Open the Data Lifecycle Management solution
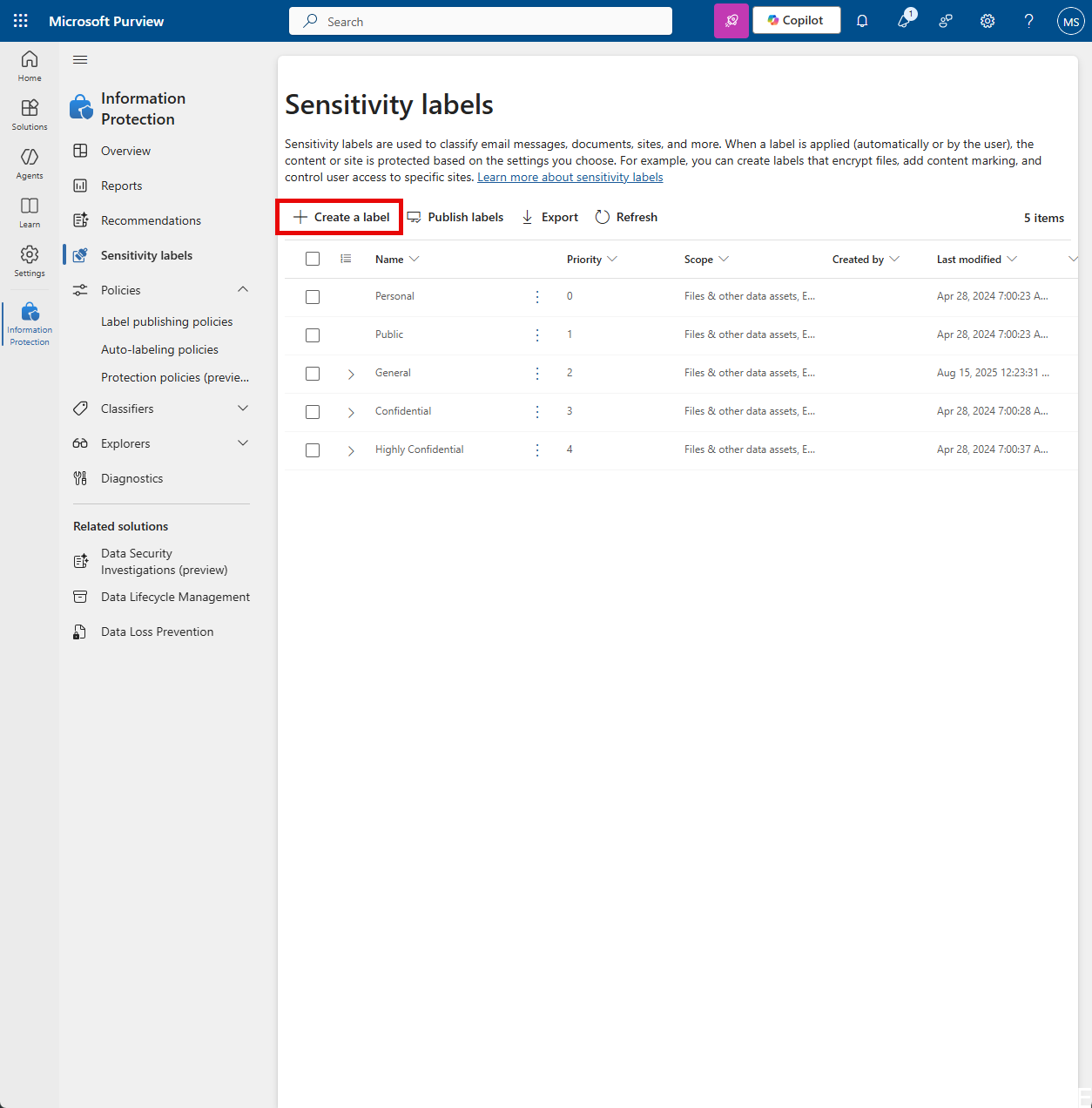Image resolution: width=1092 pixels, height=1108 pixels. pos(174,597)
